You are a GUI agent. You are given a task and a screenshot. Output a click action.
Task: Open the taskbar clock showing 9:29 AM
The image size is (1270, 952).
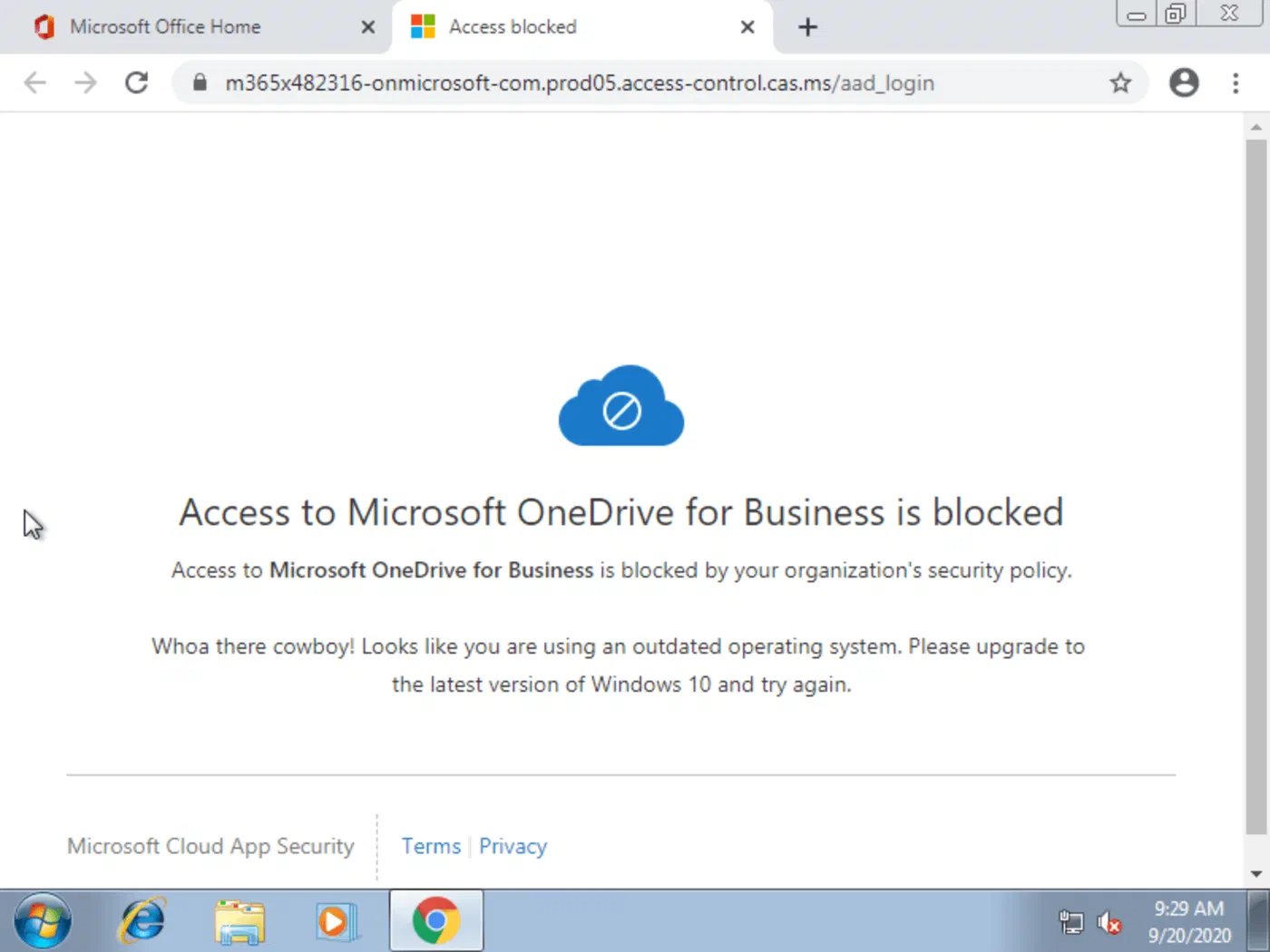point(1189,921)
